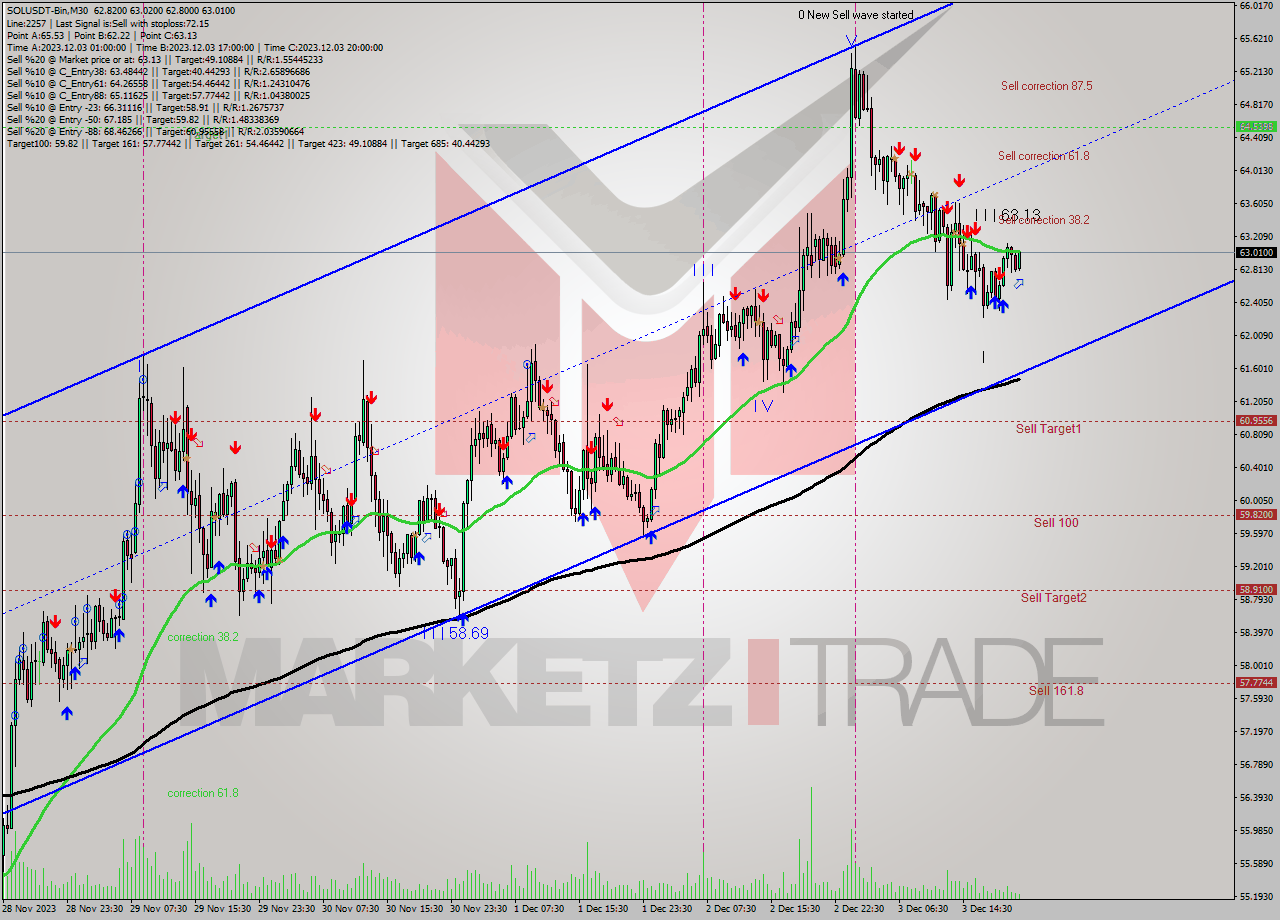
Task: Click the 'I V' wave label
Action: pyautogui.click(x=763, y=405)
